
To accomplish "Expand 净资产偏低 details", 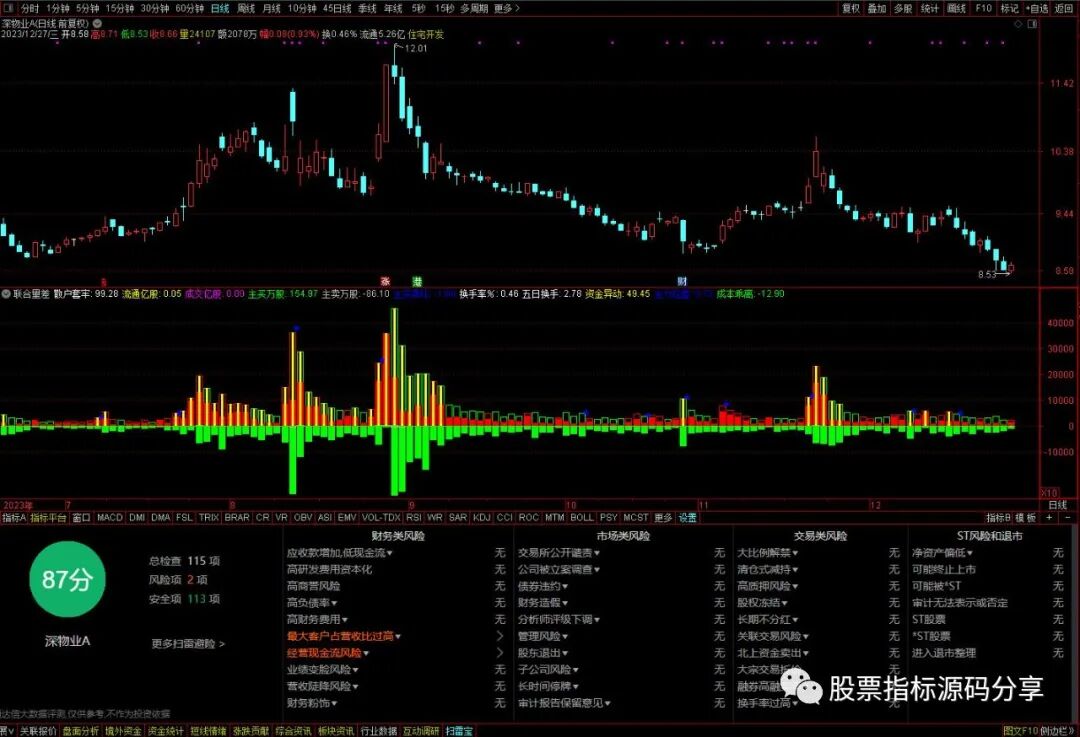I will coord(942,552).
